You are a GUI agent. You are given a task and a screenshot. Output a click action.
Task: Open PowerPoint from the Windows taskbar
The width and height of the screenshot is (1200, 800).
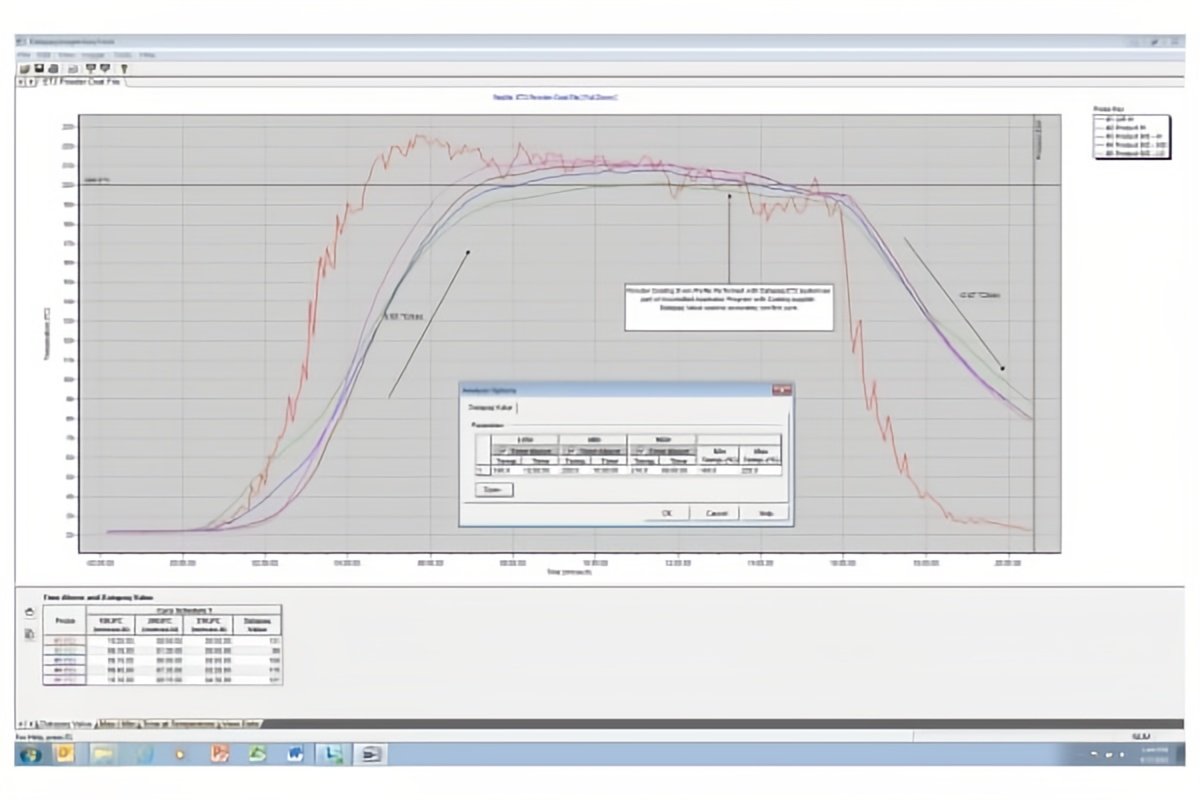220,753
